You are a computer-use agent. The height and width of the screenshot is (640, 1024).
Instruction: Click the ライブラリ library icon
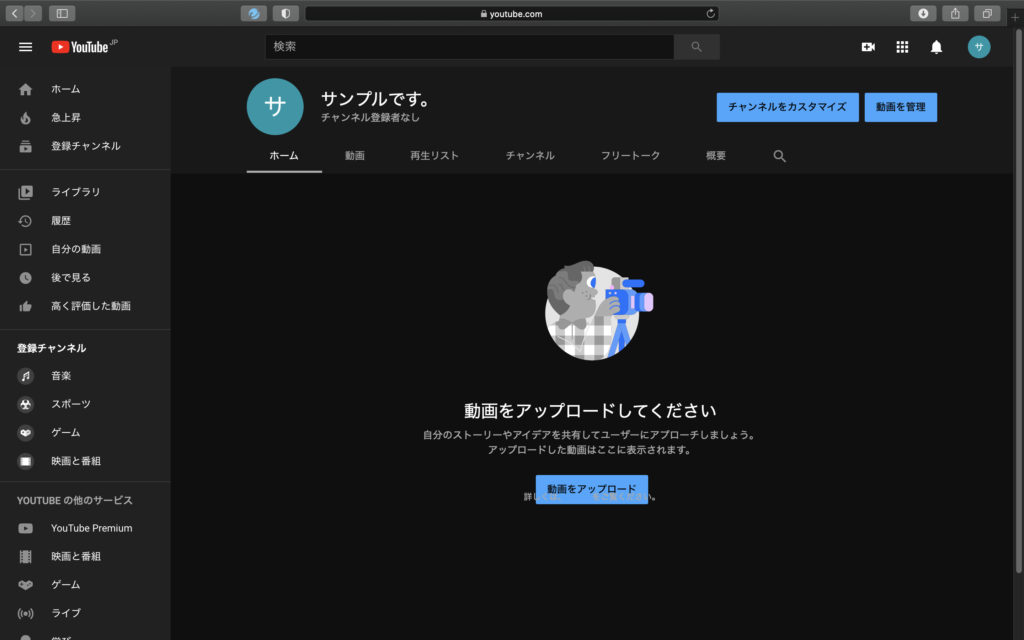[25, 193]
